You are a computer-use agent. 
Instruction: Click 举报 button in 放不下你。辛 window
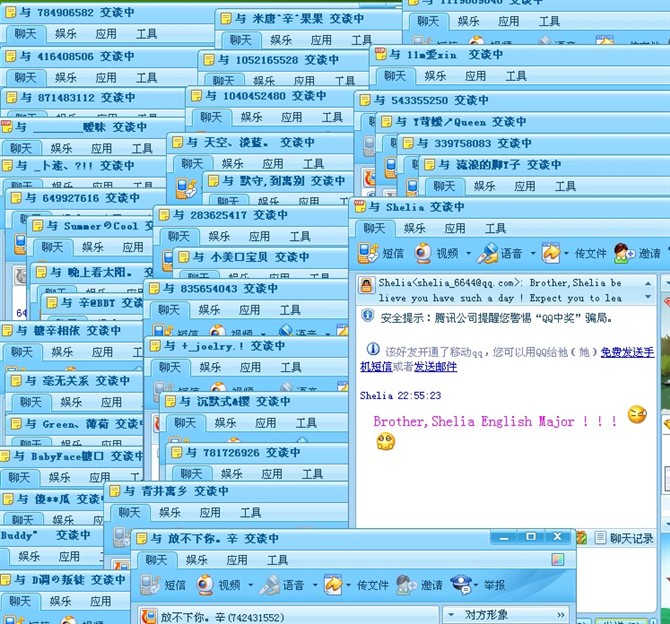pos(495,585)
